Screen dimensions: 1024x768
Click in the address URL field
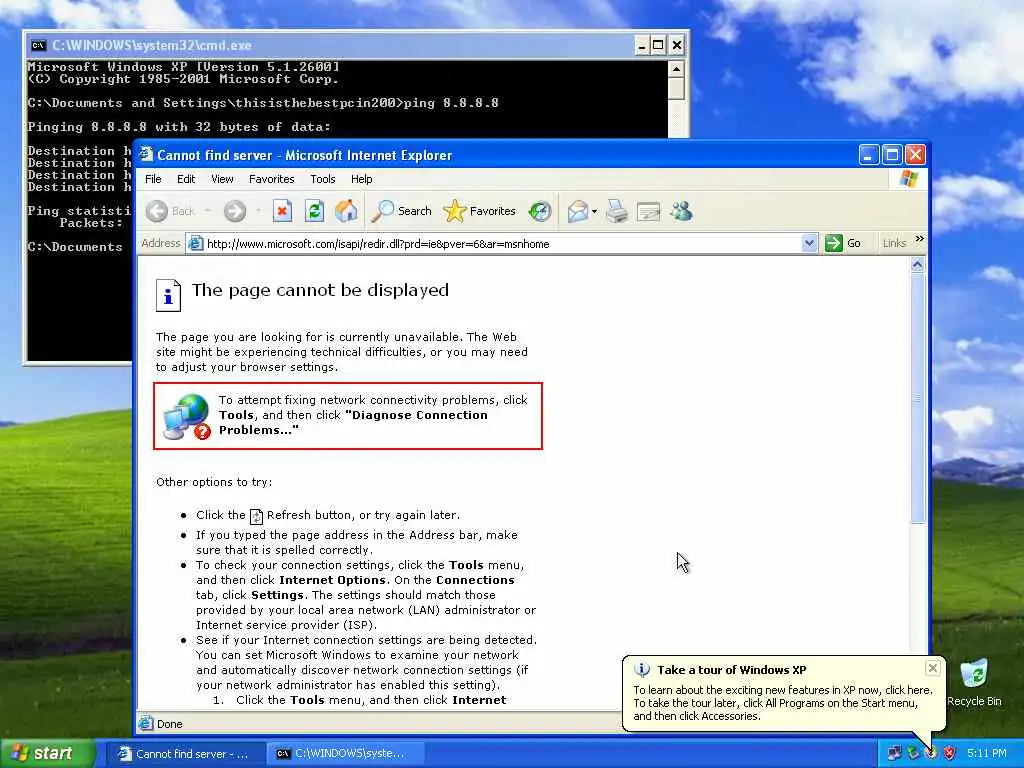(503, 244)
